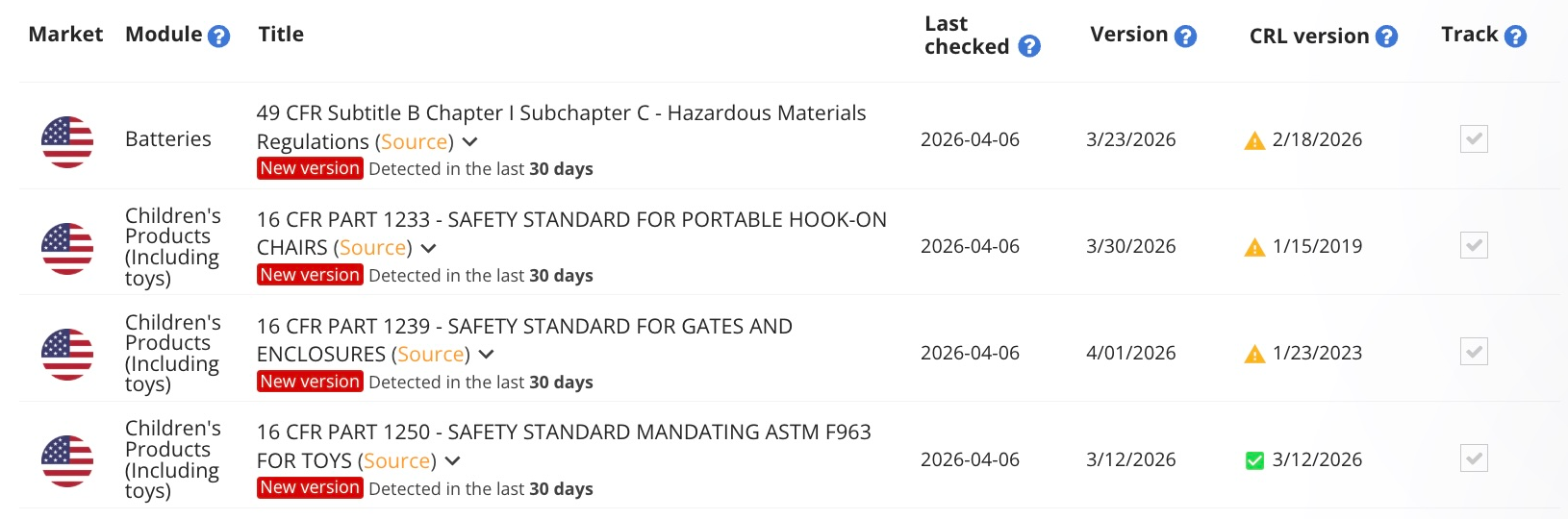
Task: Open Source link for Hazardous Materials Regulations
Action: pyautogui.click(x=415, y=142)
